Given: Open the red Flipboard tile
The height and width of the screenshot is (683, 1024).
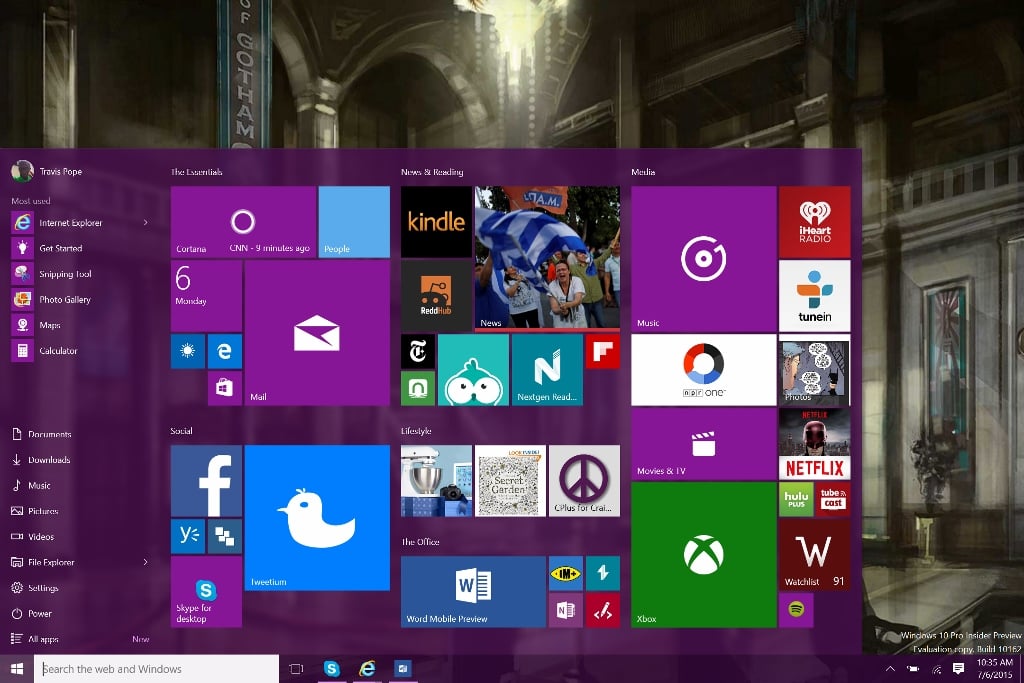Looking at the screenshot, I should point(603,351).
